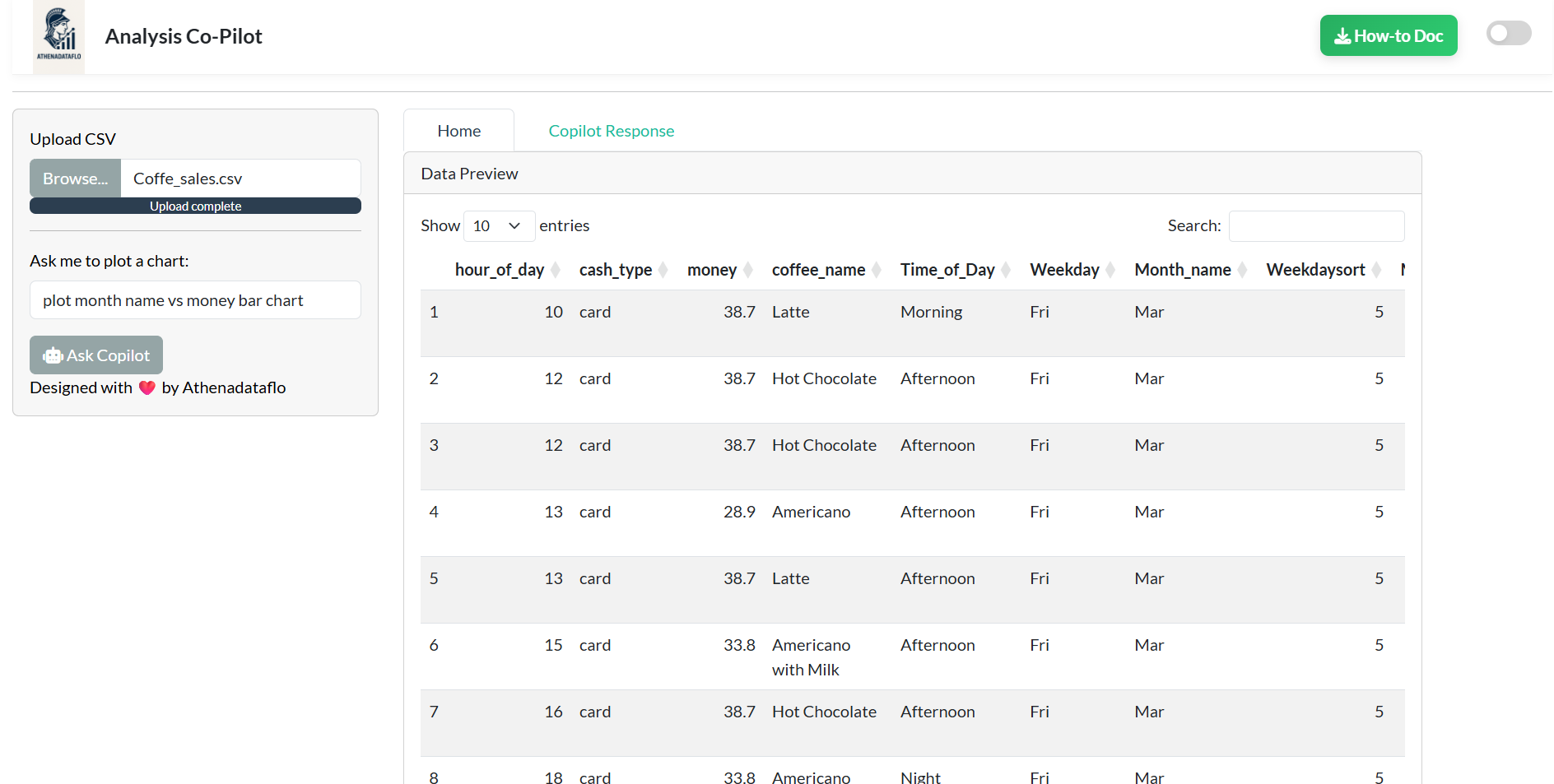1554x784 pixels.
Task: Click the Upload complete progress bar
Action: coord(195,206)
